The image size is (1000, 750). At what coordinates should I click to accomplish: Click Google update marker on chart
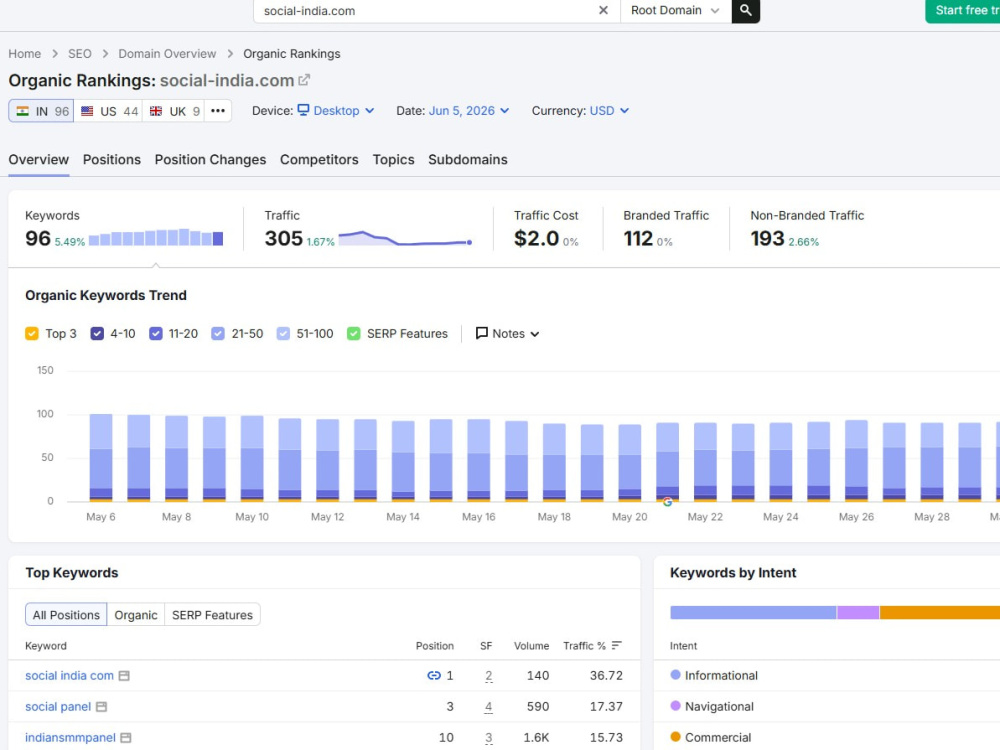click(x=667, y=502)
